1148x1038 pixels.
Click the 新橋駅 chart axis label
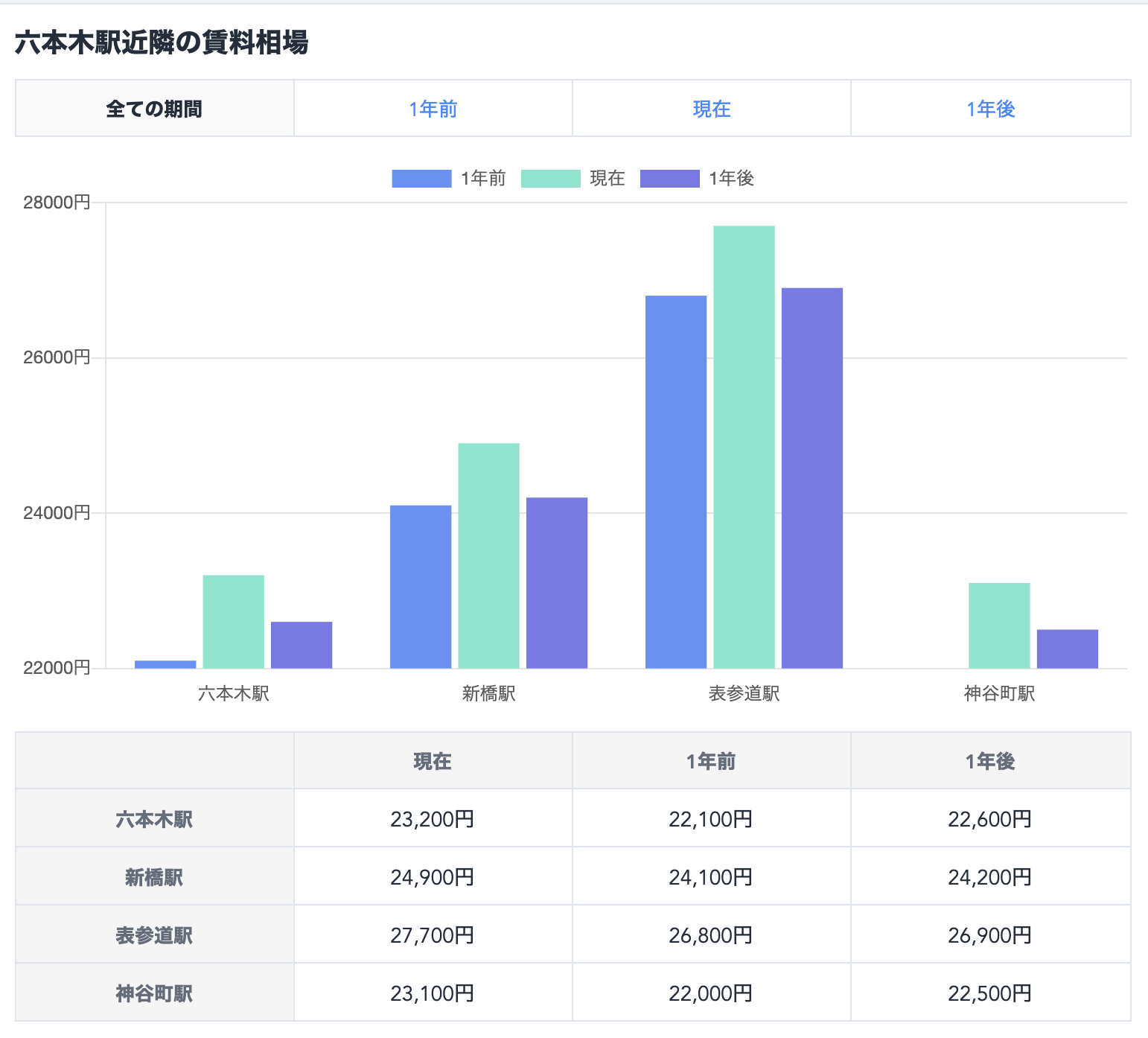(x=489, y=694)
